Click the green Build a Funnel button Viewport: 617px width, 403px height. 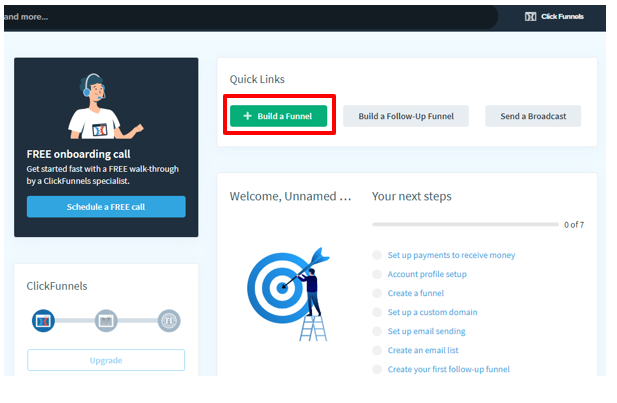tap(278, 116)
